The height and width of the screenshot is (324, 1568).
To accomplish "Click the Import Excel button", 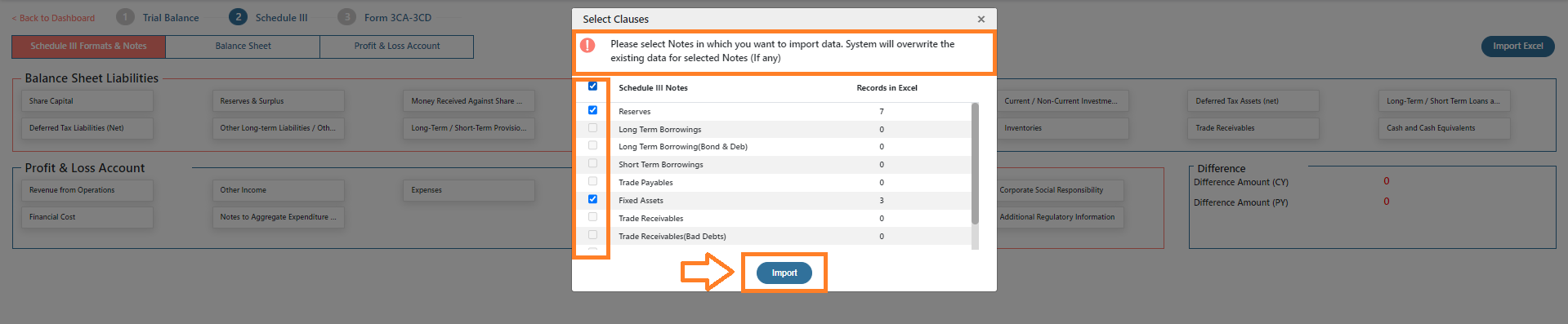I will coord(1517,47).
